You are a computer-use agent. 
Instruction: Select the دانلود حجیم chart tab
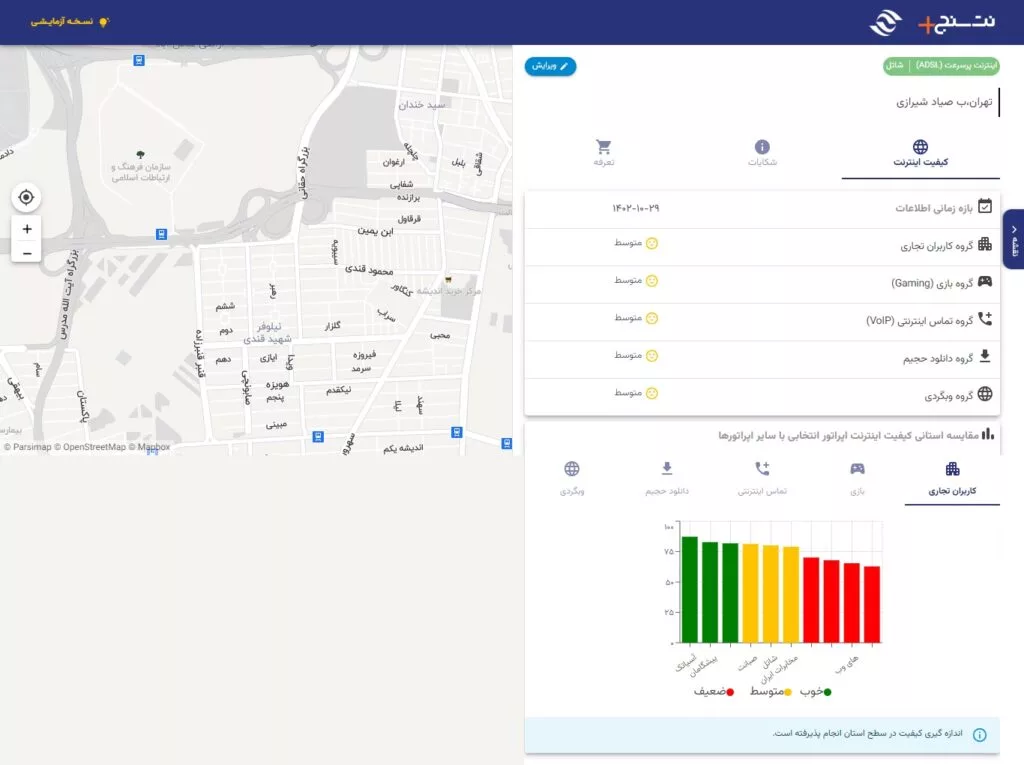pos(667,479)
